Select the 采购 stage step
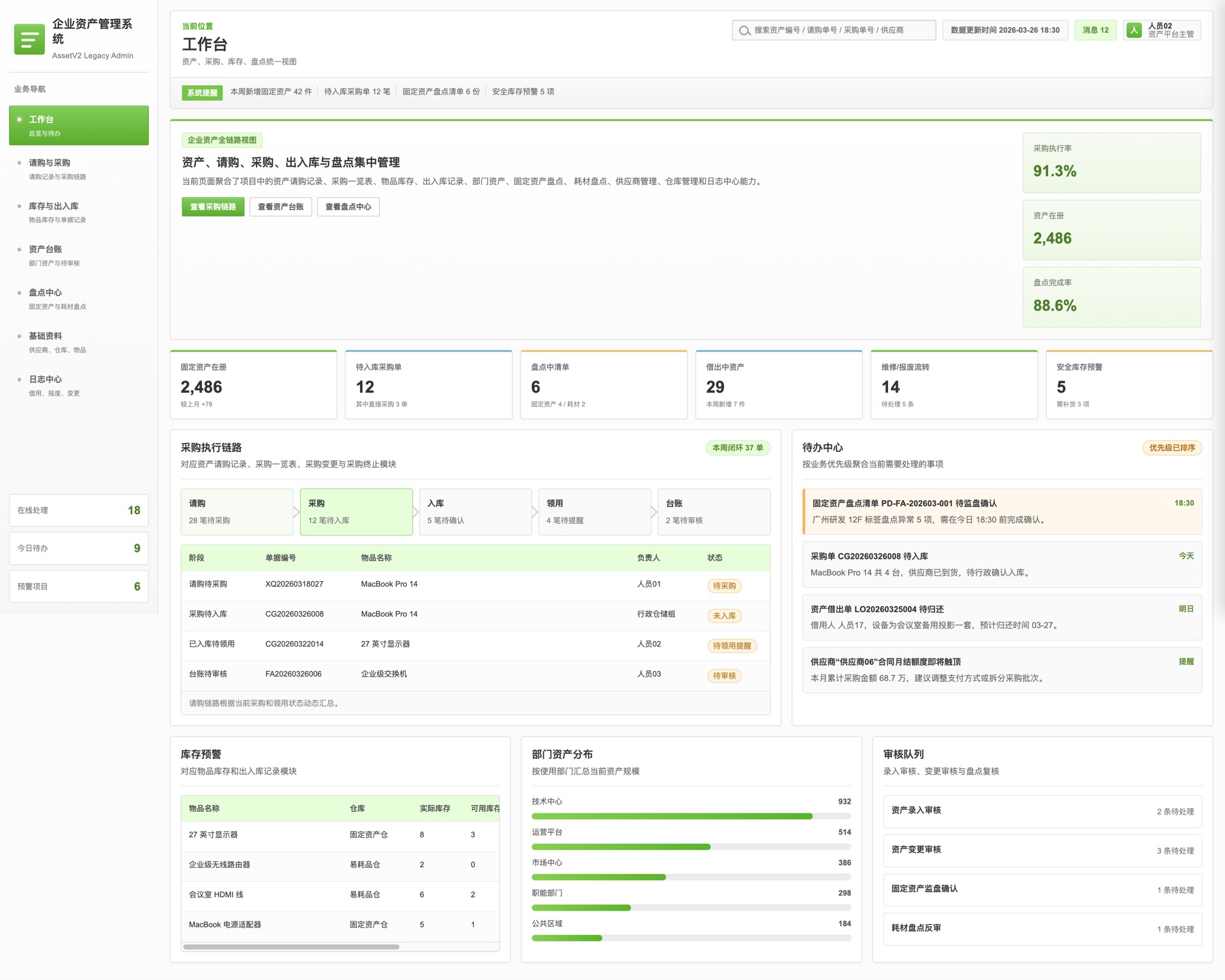 pos(356,512)
